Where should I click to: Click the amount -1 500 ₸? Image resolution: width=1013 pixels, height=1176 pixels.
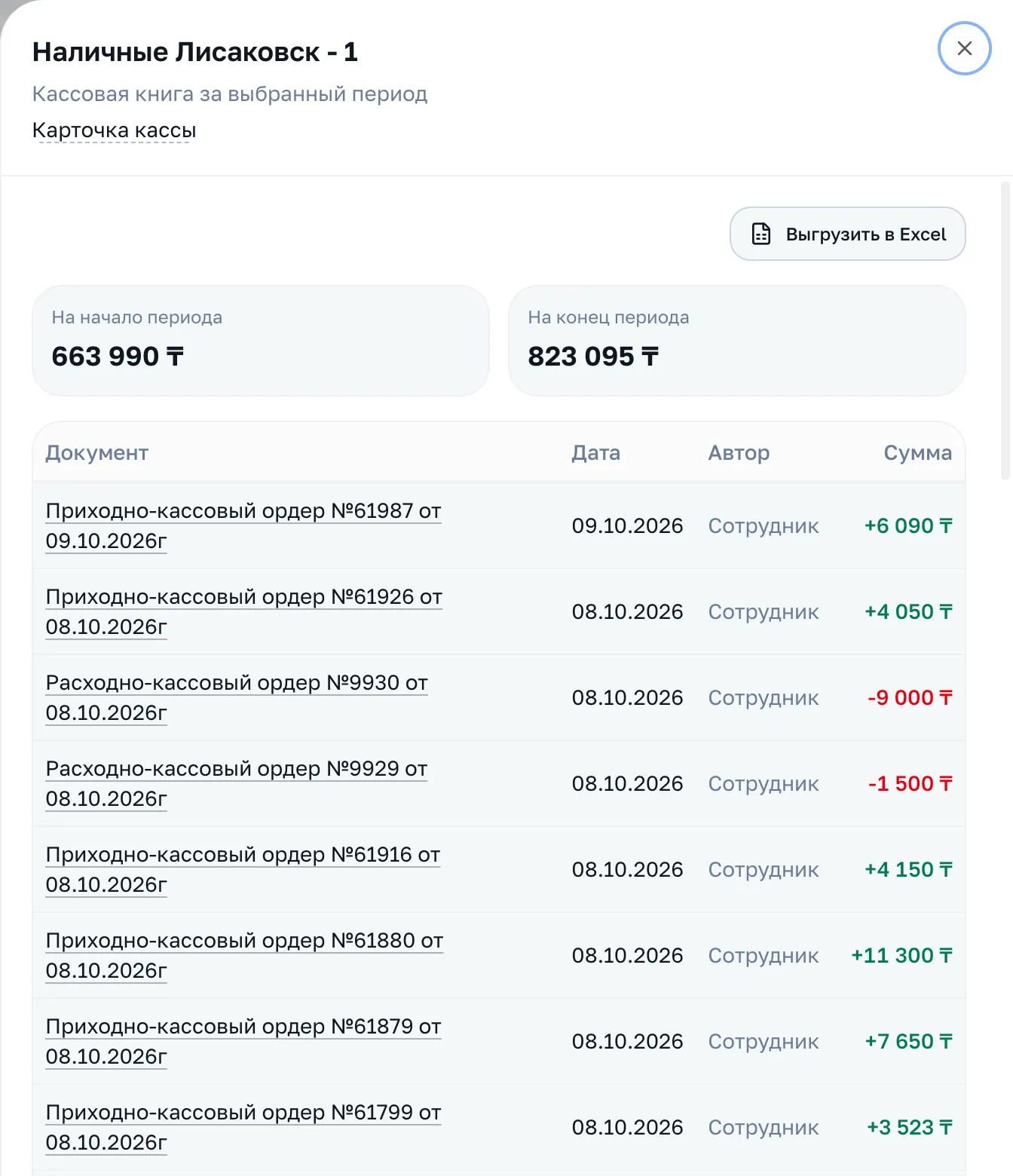click(910, 783)
